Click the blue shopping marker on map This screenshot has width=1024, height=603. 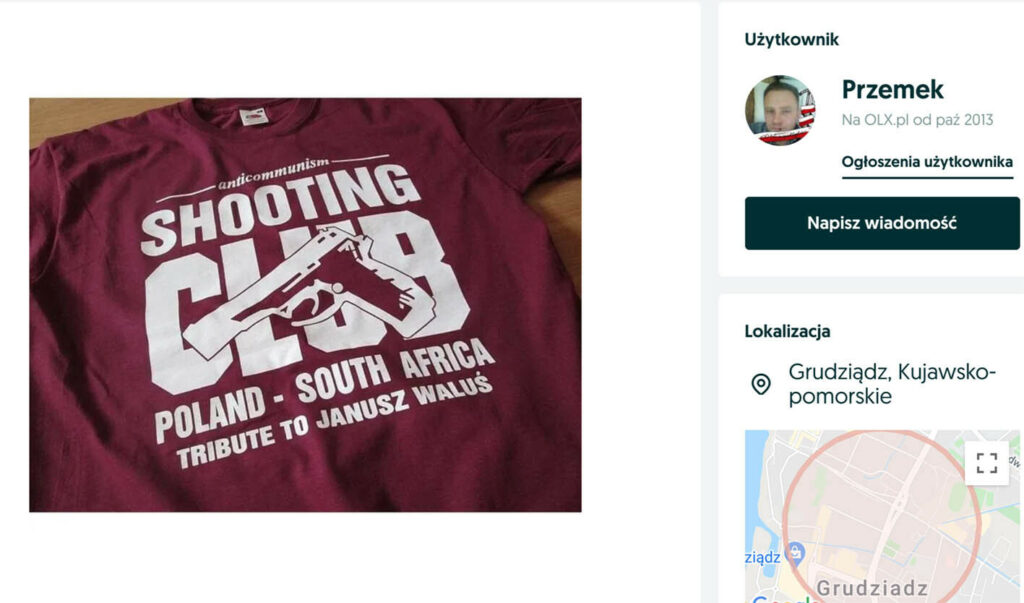pos(796,553)
